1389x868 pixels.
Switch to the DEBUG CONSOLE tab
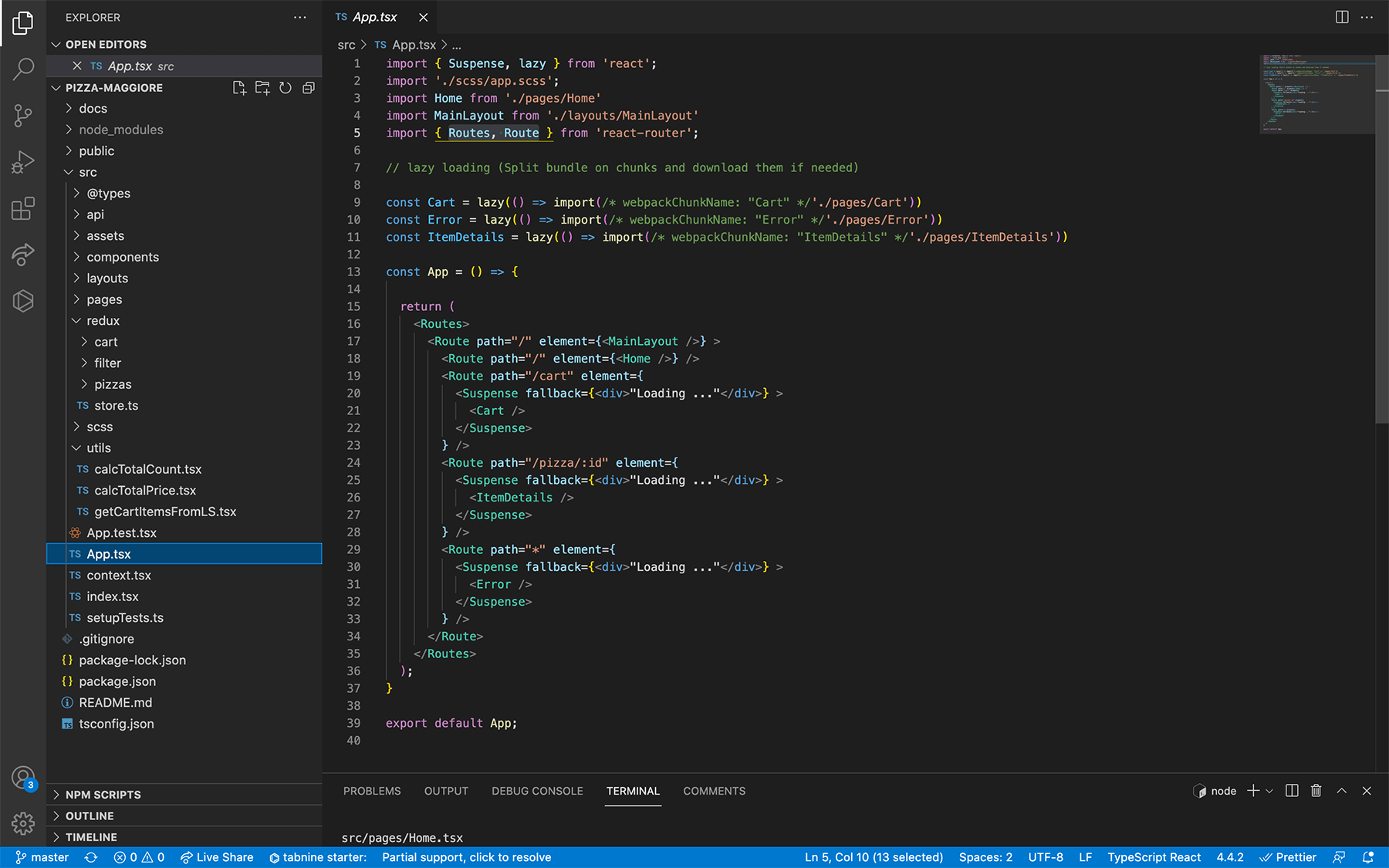tap(537, 791)
